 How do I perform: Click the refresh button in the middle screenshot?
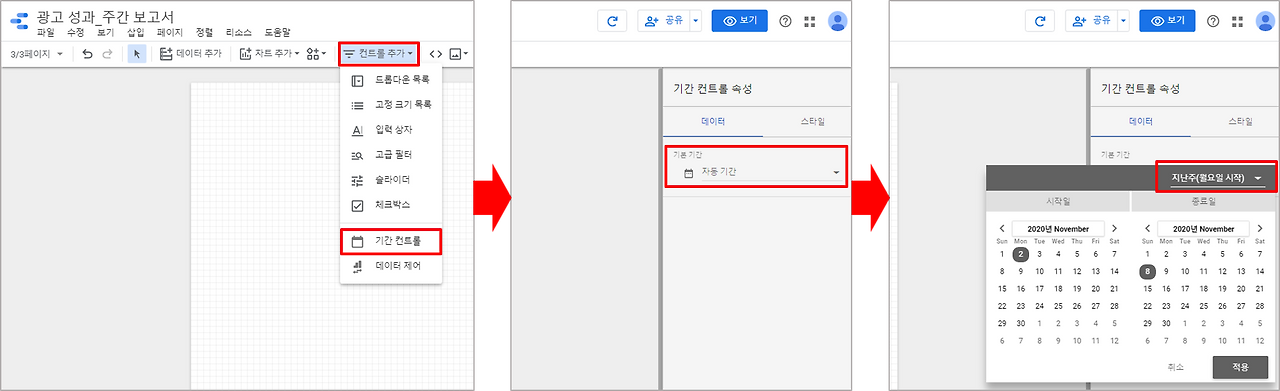point(612,21)
